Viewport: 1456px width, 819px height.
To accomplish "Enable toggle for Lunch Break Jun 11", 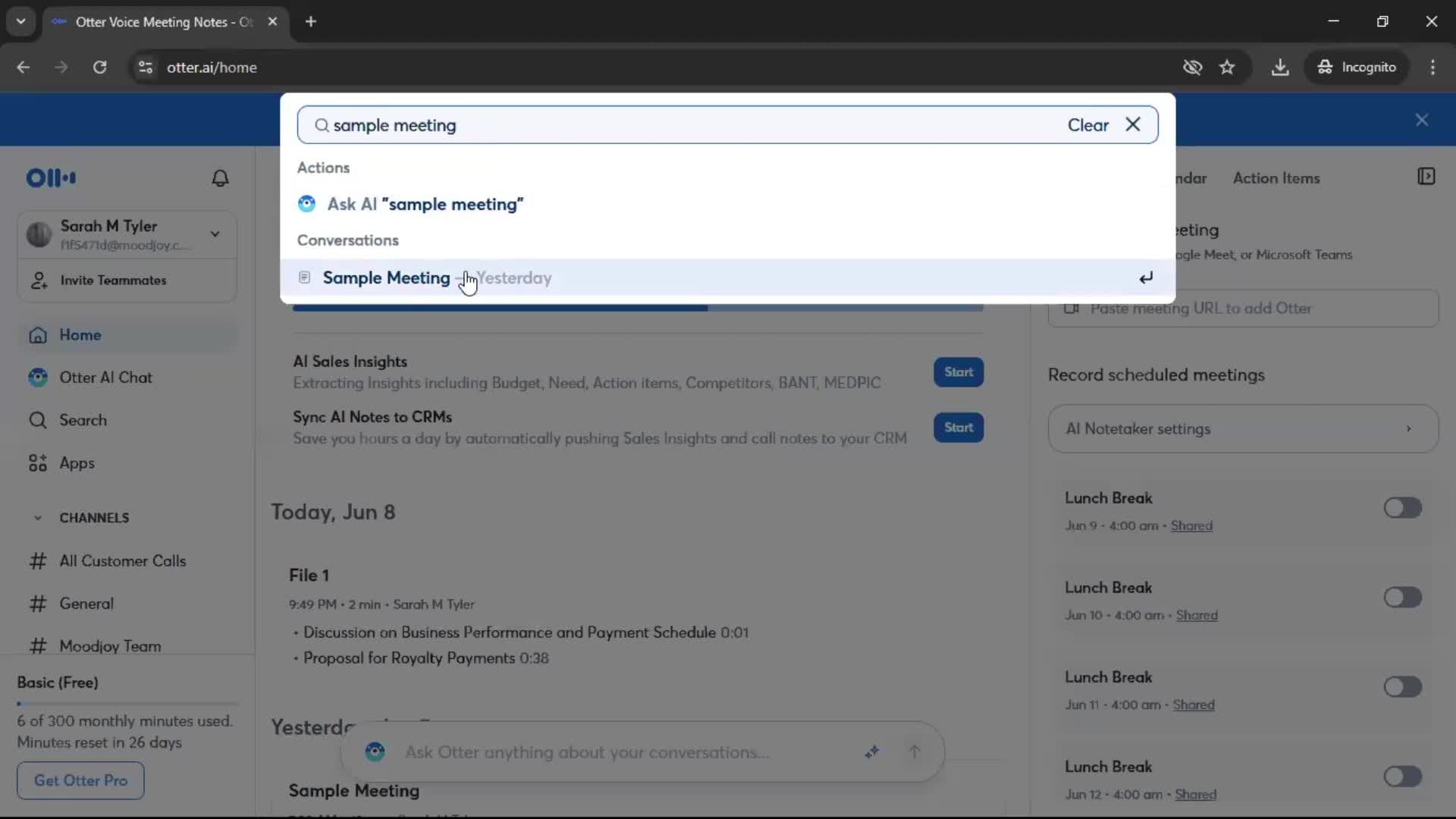I will [x=1403, y=687].
